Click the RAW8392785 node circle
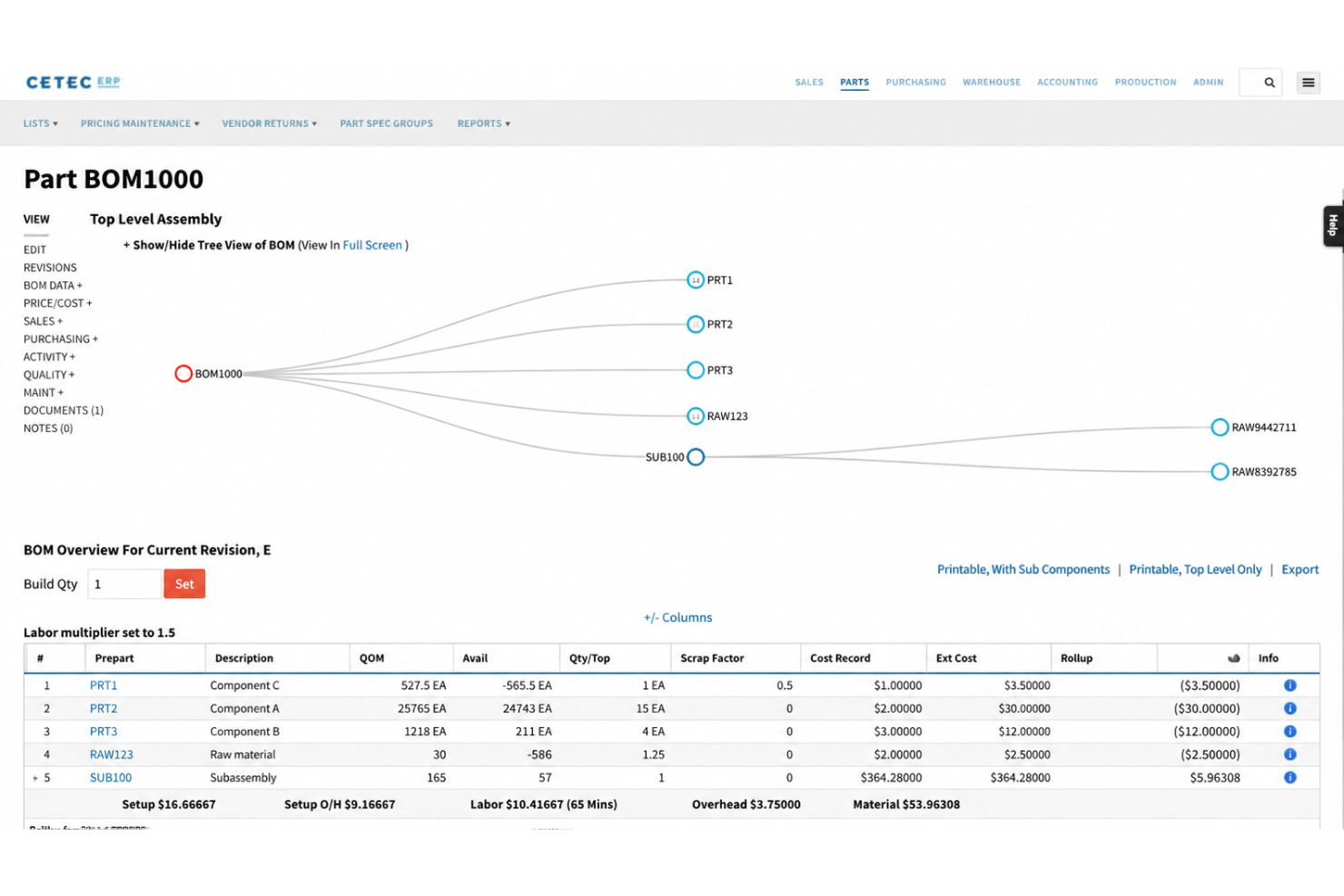 1220,472
